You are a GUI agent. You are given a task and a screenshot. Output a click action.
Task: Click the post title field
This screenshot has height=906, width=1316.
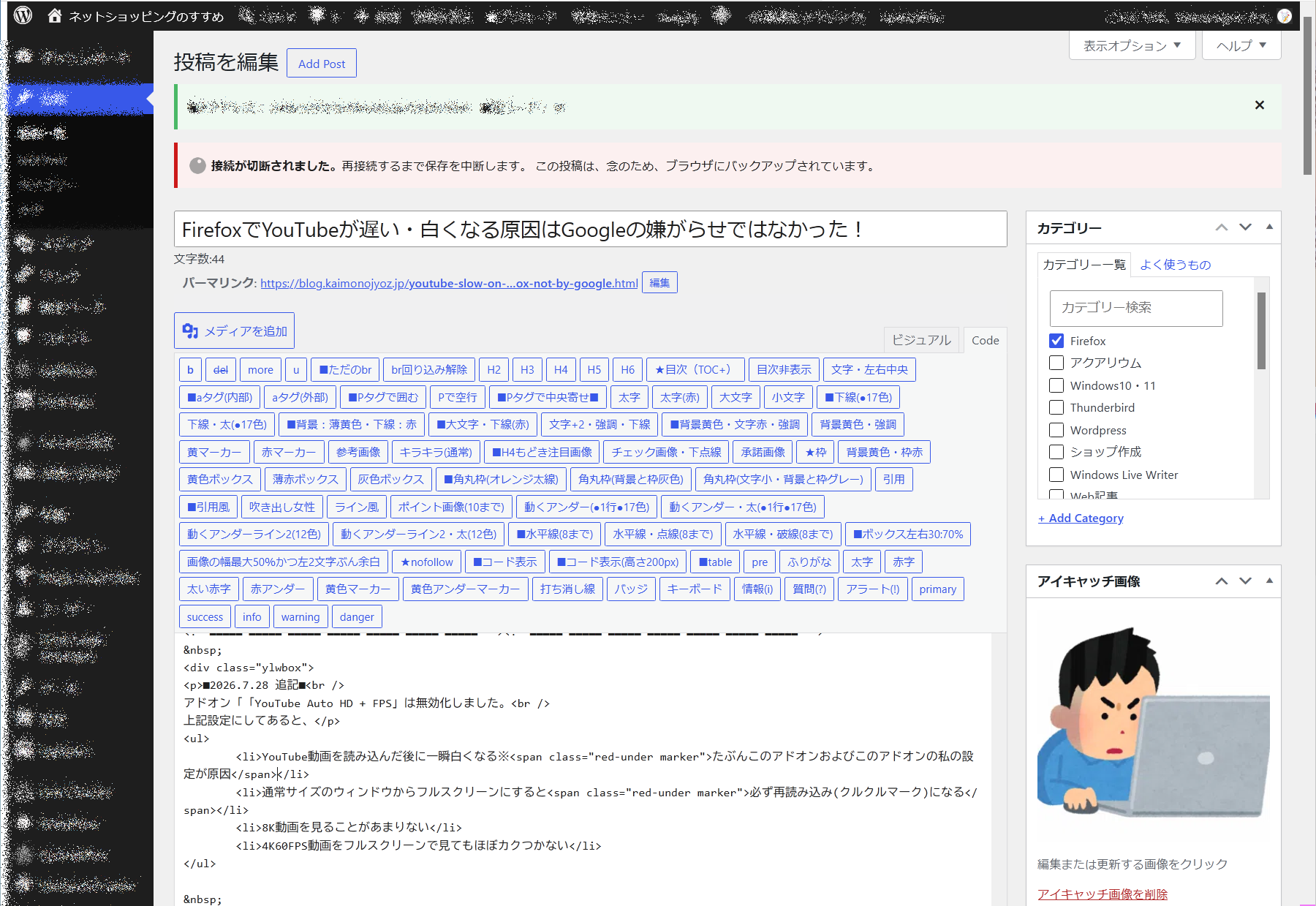pyautogui.click(x=590, y=230)
